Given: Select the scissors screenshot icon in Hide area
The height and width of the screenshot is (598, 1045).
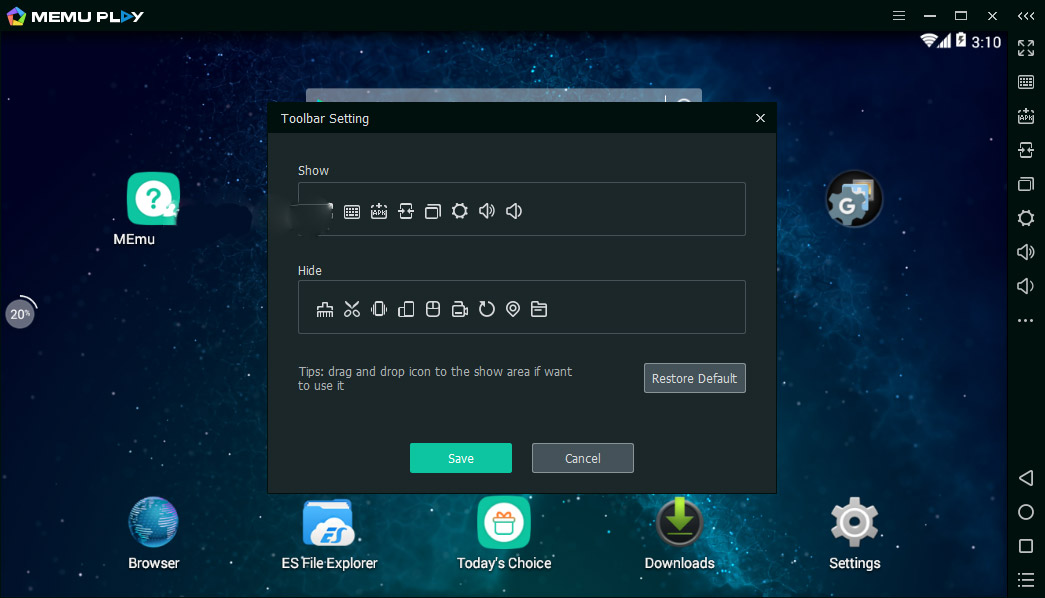Looking at the screenshot, I should pos(351,309).
